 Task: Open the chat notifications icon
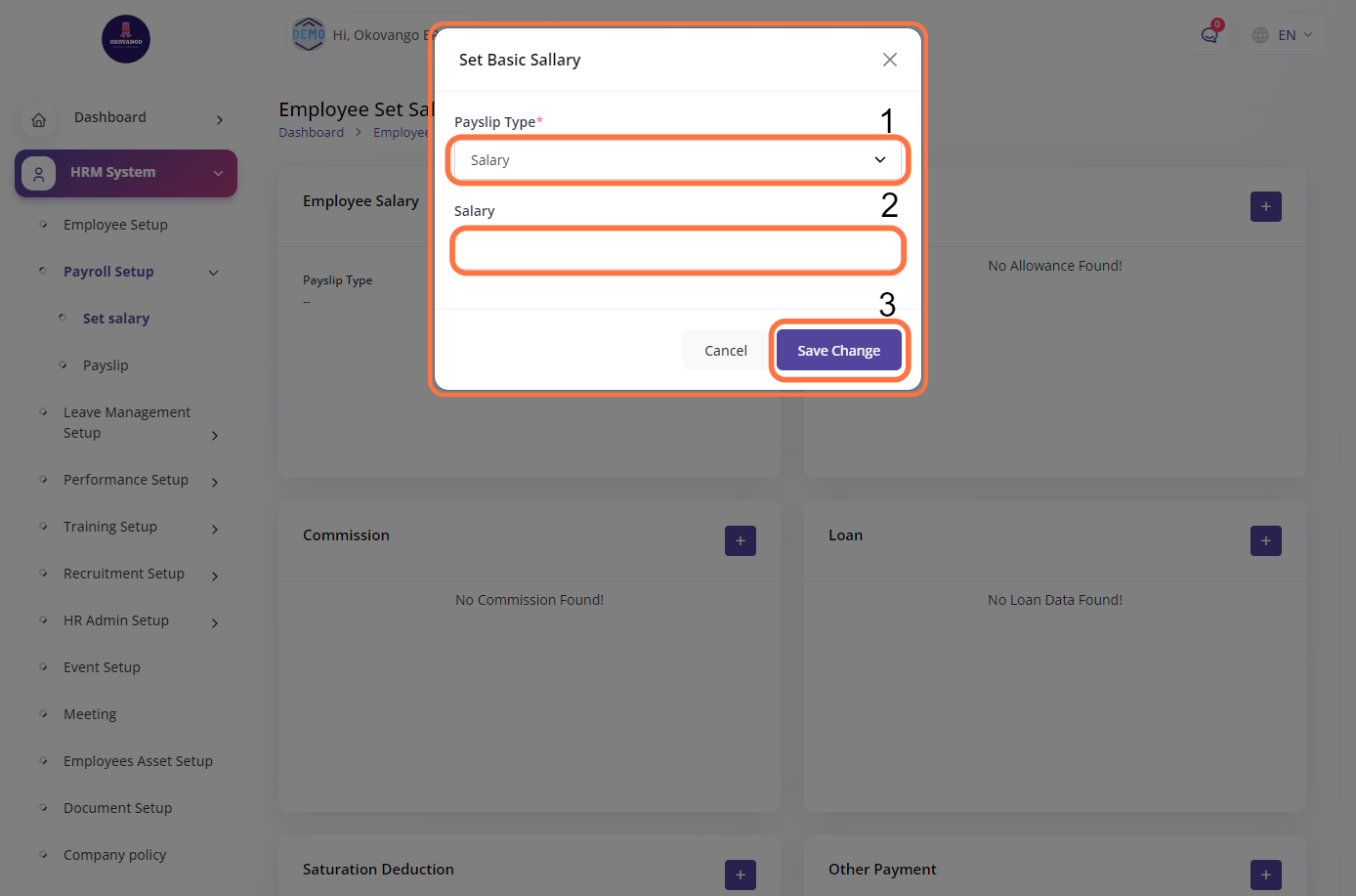[x=1209, y=35]
